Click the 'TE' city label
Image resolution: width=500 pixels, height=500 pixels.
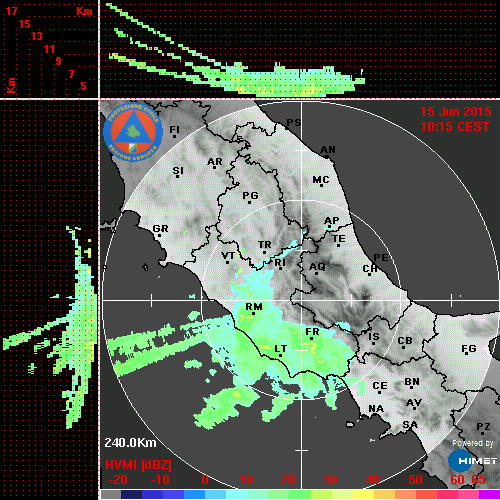pos(339,239)
